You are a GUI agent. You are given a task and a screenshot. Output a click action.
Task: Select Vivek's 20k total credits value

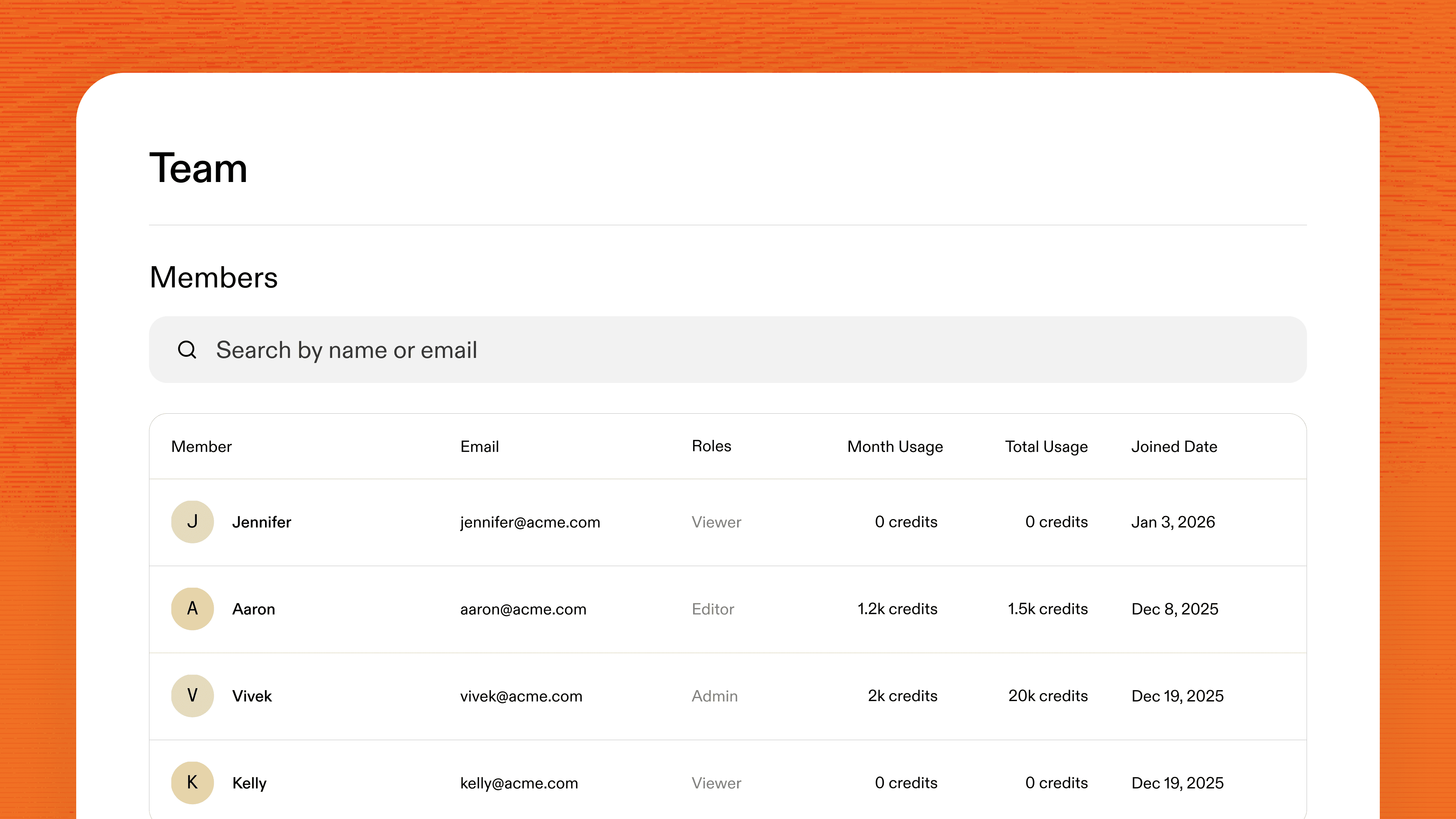click(x=1048, y=696)
